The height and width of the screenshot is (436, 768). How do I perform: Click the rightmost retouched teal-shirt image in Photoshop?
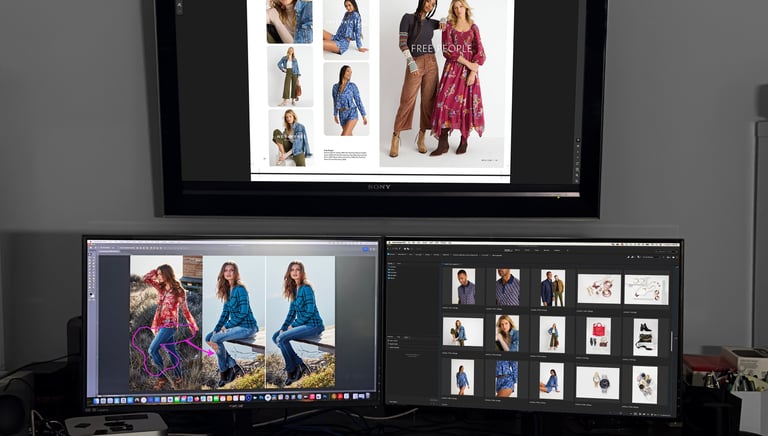tap(300, 322)
